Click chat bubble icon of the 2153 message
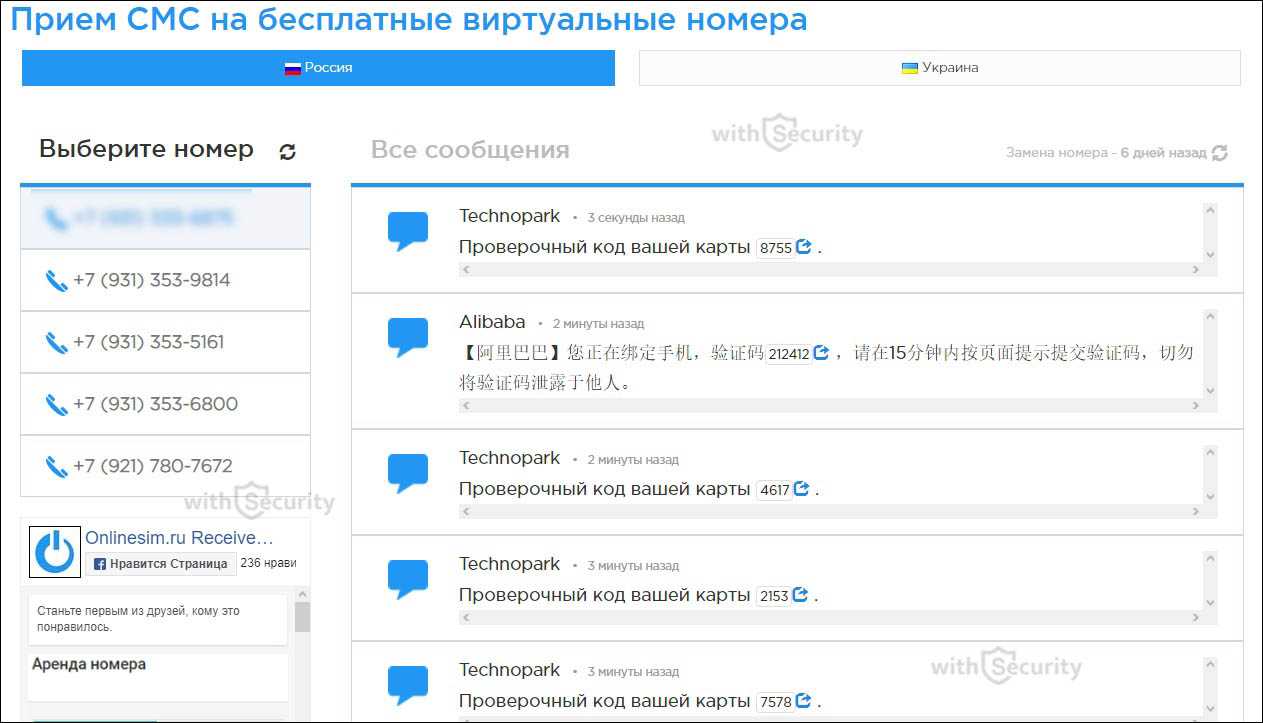 [408, 579]
